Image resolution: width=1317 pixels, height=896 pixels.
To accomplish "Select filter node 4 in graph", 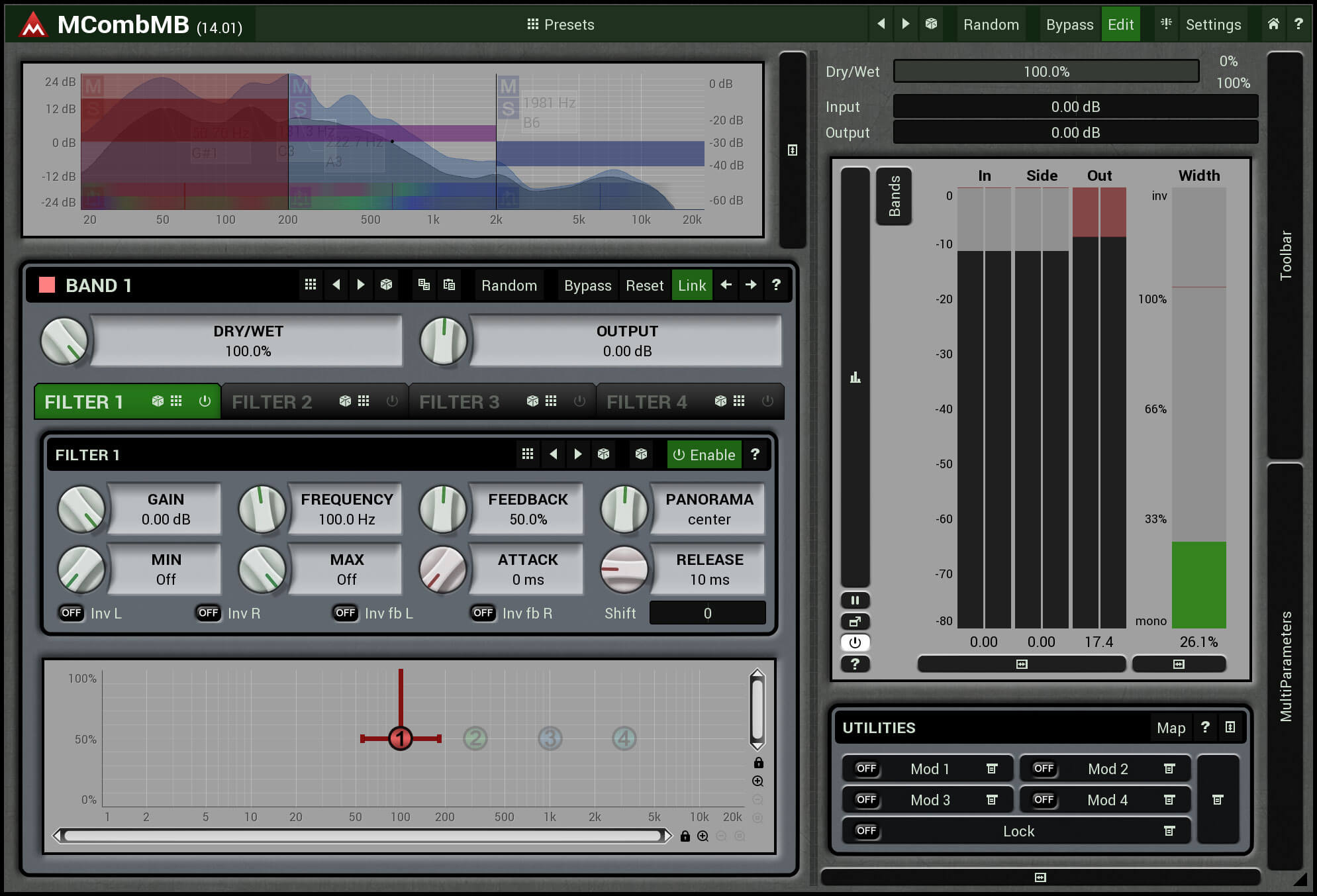I will [624, 738].
